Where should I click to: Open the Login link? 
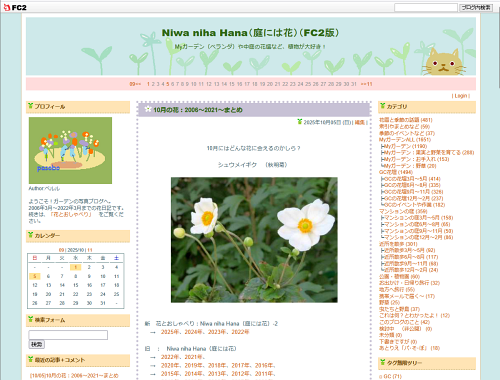click(461, 96)
